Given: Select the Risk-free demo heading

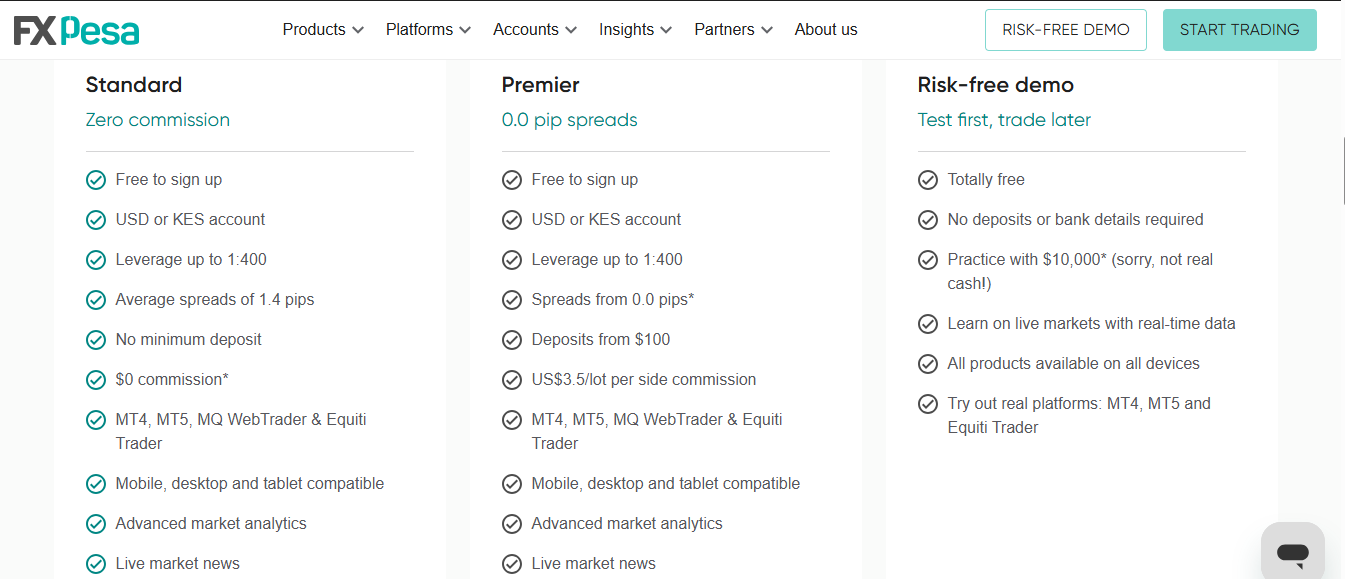Looking at the screenshot, I should tap(996, 85).
